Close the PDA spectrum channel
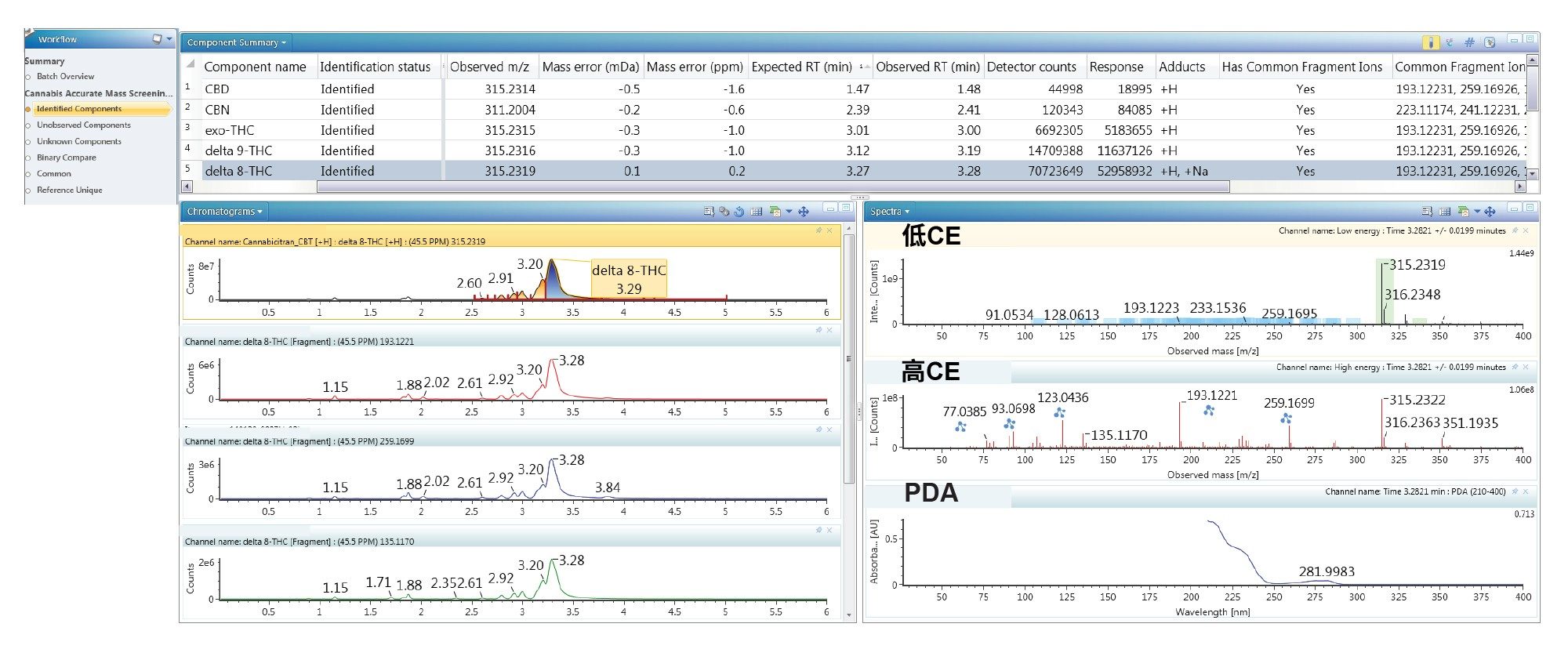The height and width of the screenshot is (649, 1568). [x=1526, y=491]
